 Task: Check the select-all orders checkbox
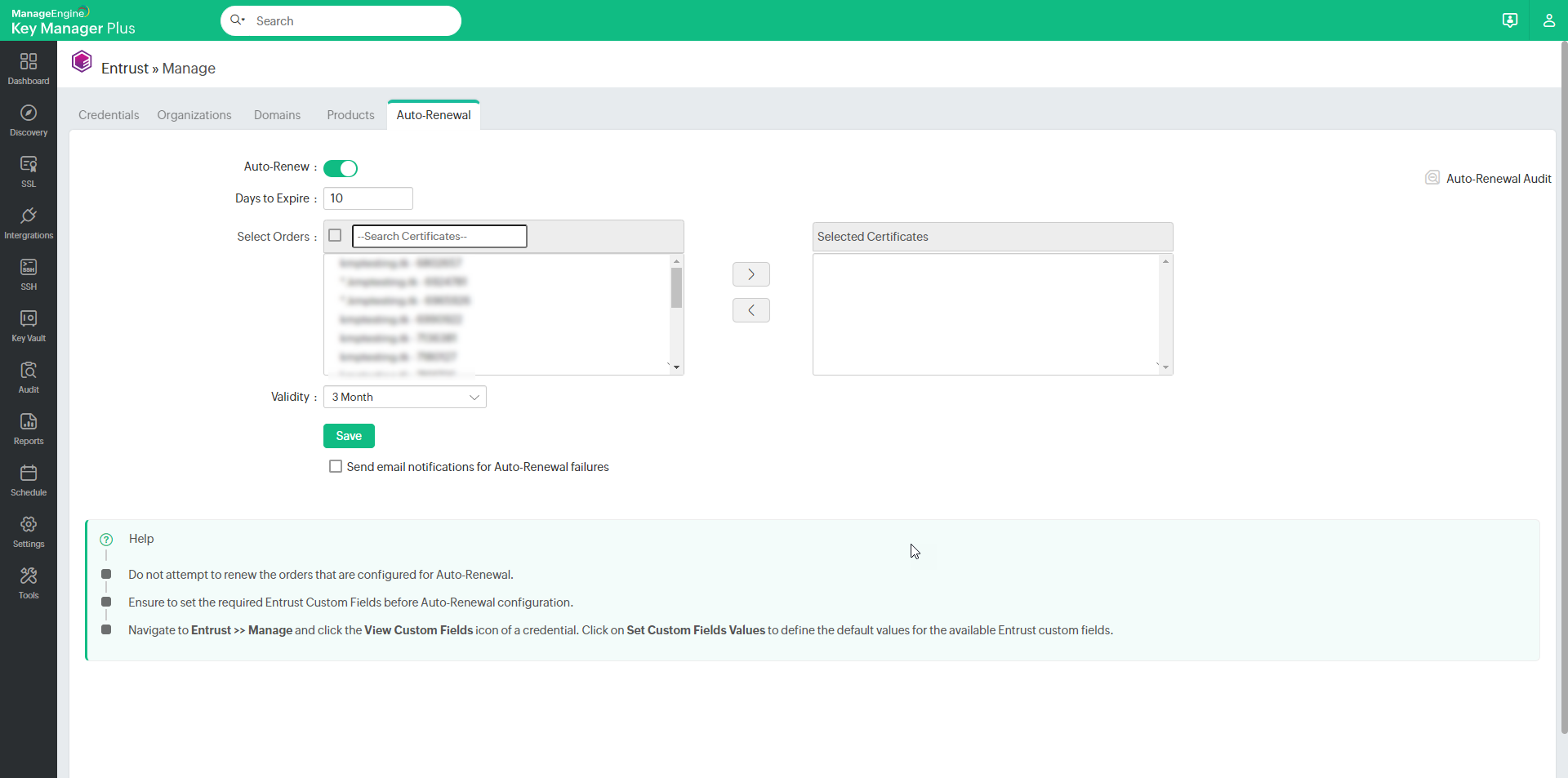tap(335, 235)
